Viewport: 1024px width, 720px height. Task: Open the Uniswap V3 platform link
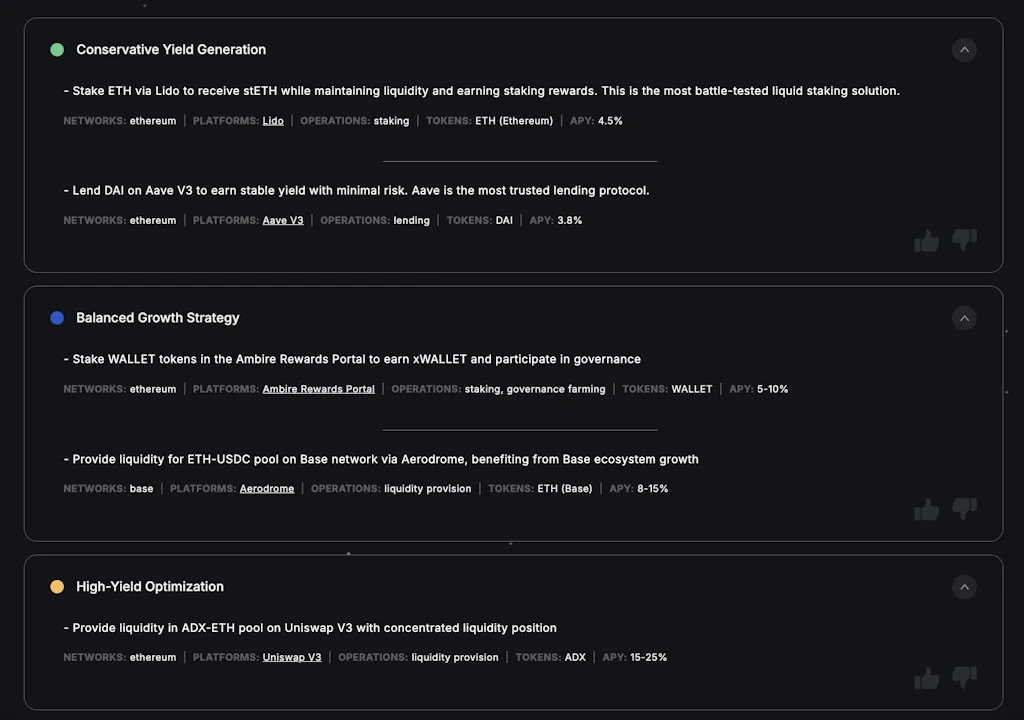292,657
